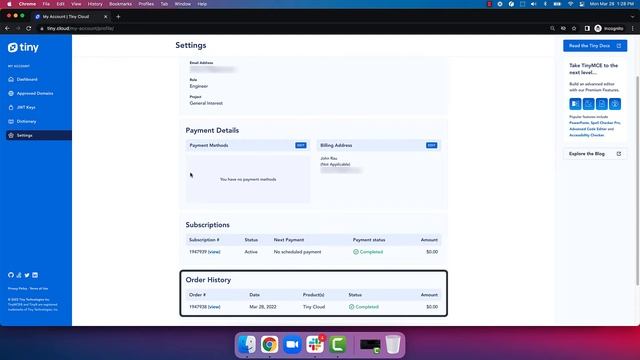Screen dimensions: 640x360
Task: Select Settings in the sidebar
Action: click(39, 135)
